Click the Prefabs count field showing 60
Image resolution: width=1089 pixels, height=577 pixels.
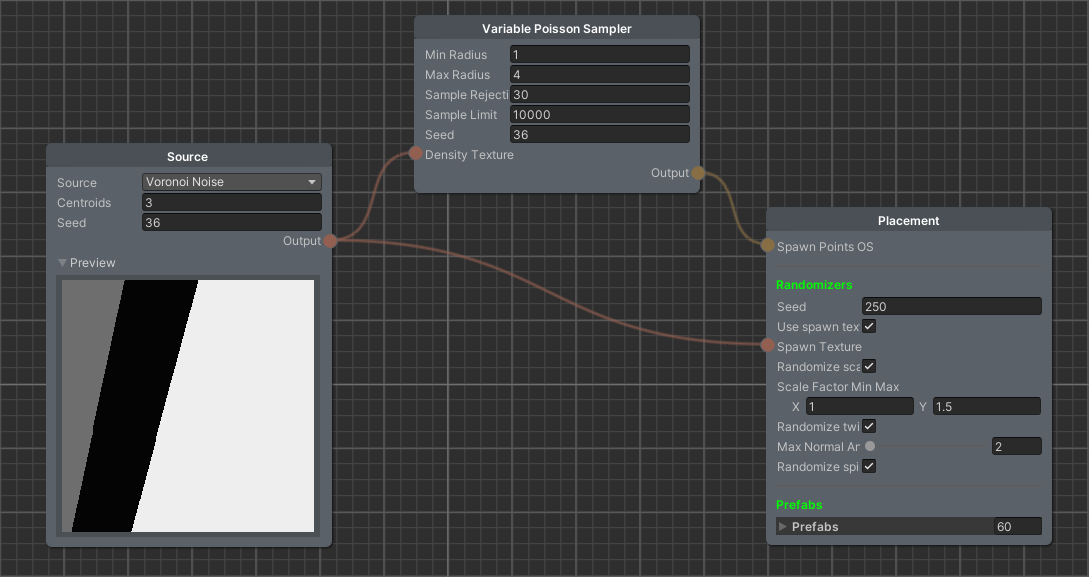click(x=1016, y=526)
